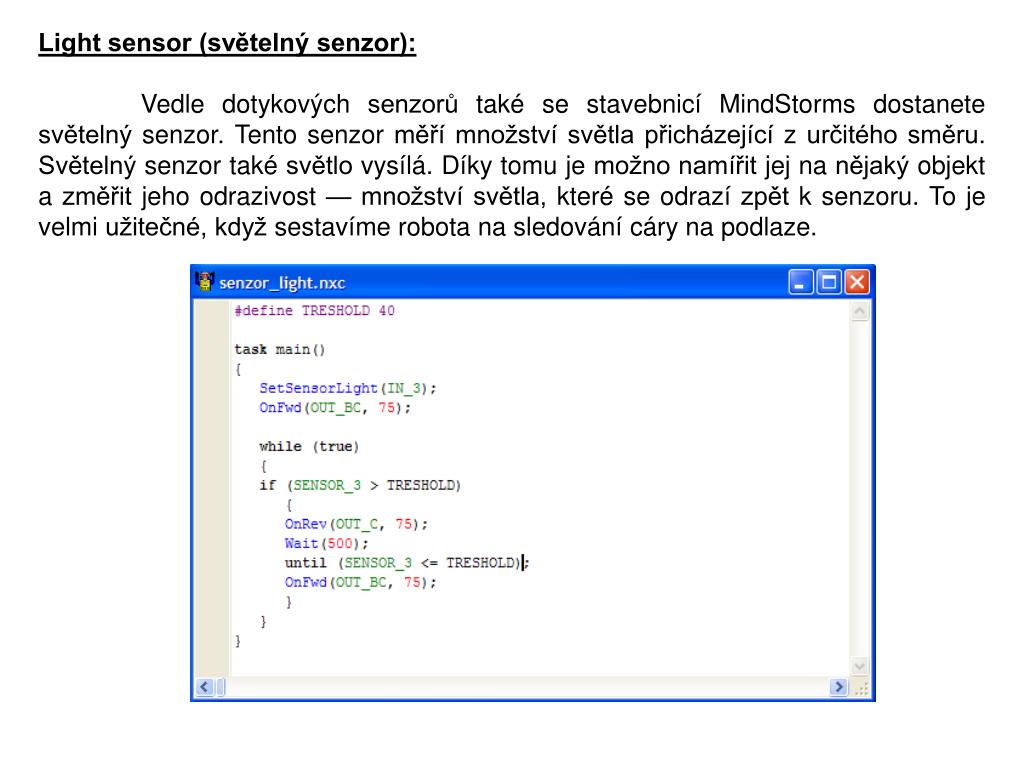Minimize the senzor_light.nxc window
The image size is (1024, 768).
click(x=801, y=282)
